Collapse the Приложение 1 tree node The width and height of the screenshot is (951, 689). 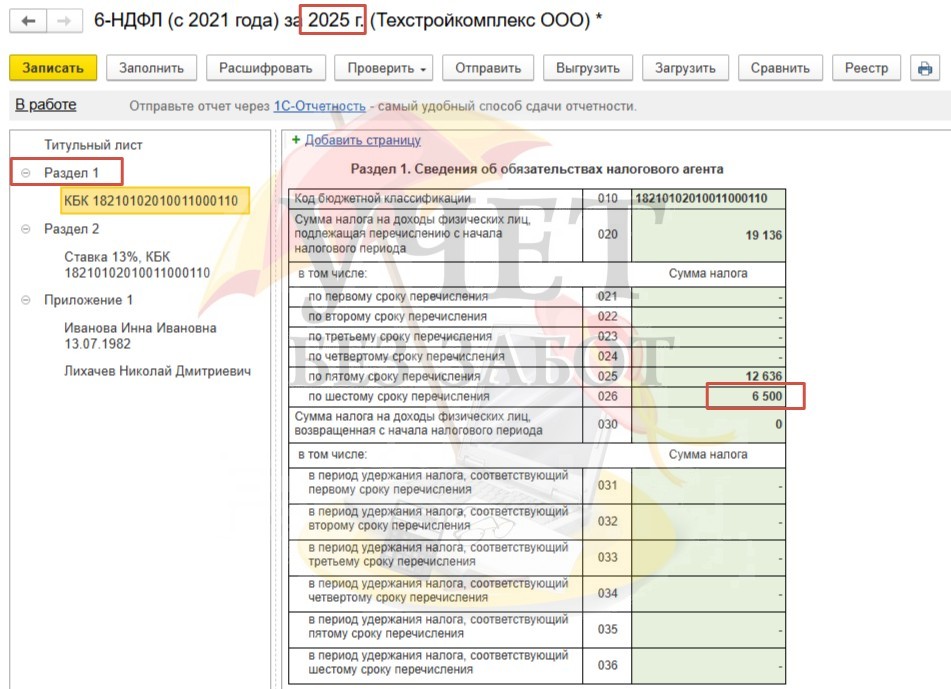[x=25, y=300]
